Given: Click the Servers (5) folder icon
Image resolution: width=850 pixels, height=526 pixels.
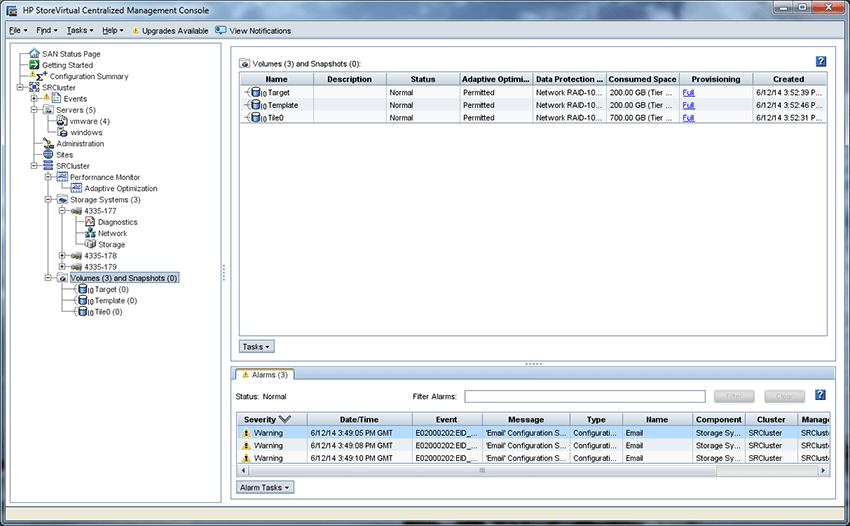Looking at the screenshot, I should click(48, 110).
